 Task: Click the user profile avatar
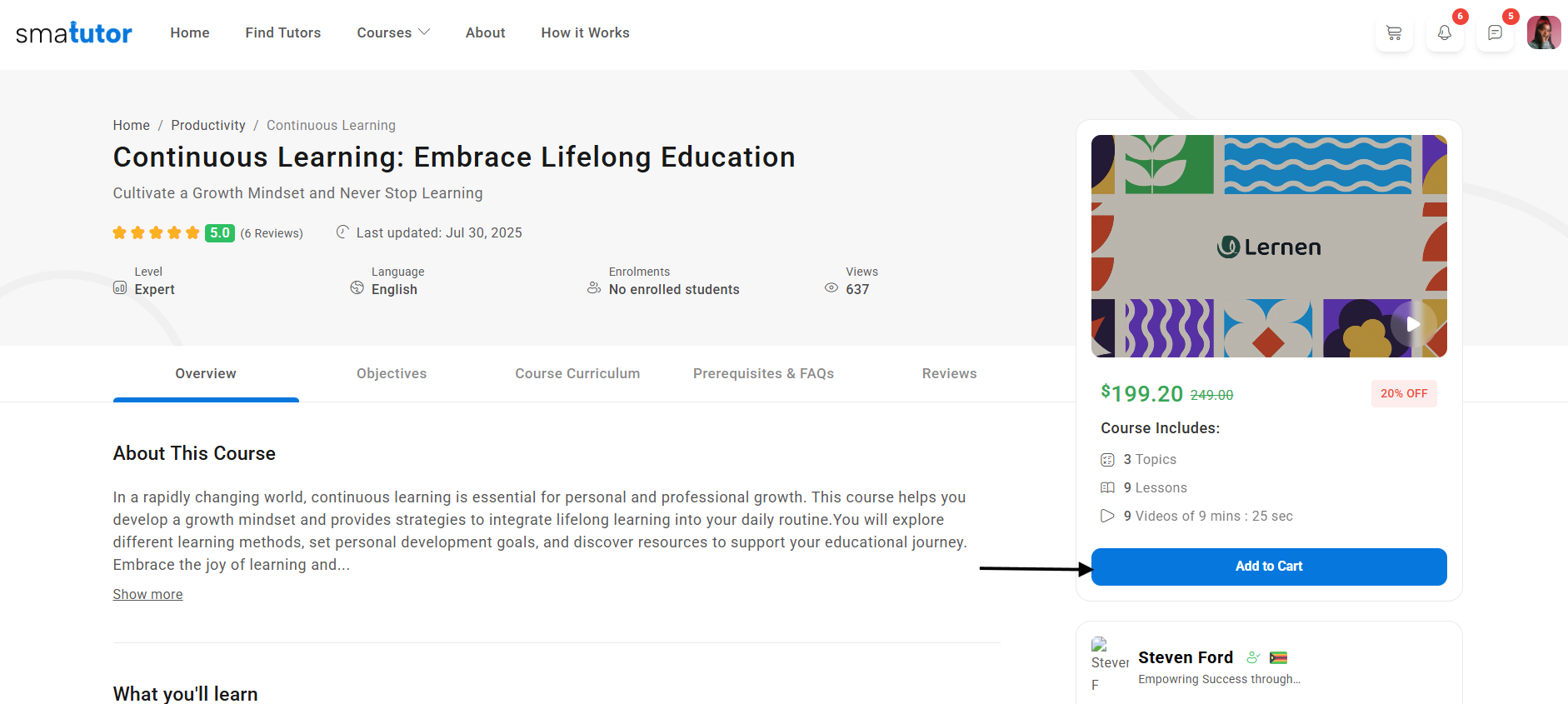click(1543, 33)
